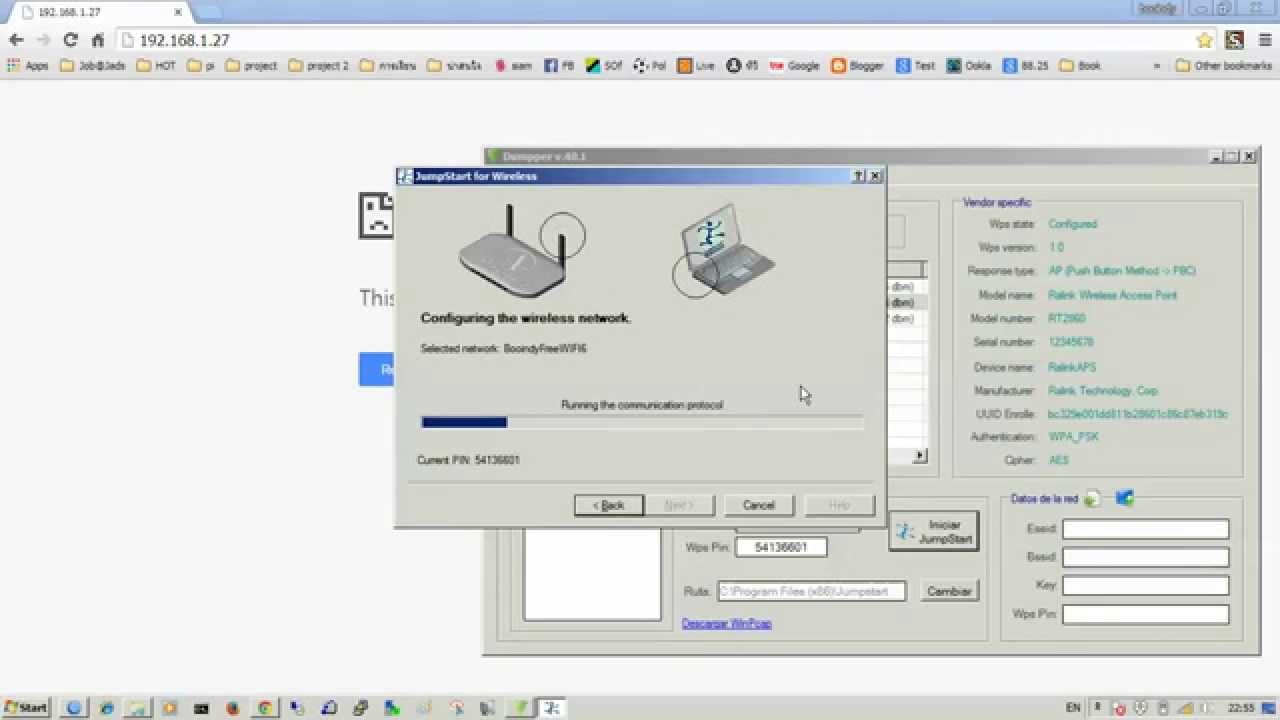The image size is (1280, 720).
Task: Open the Chrome menu hamburger icon
Action: 1263,40
